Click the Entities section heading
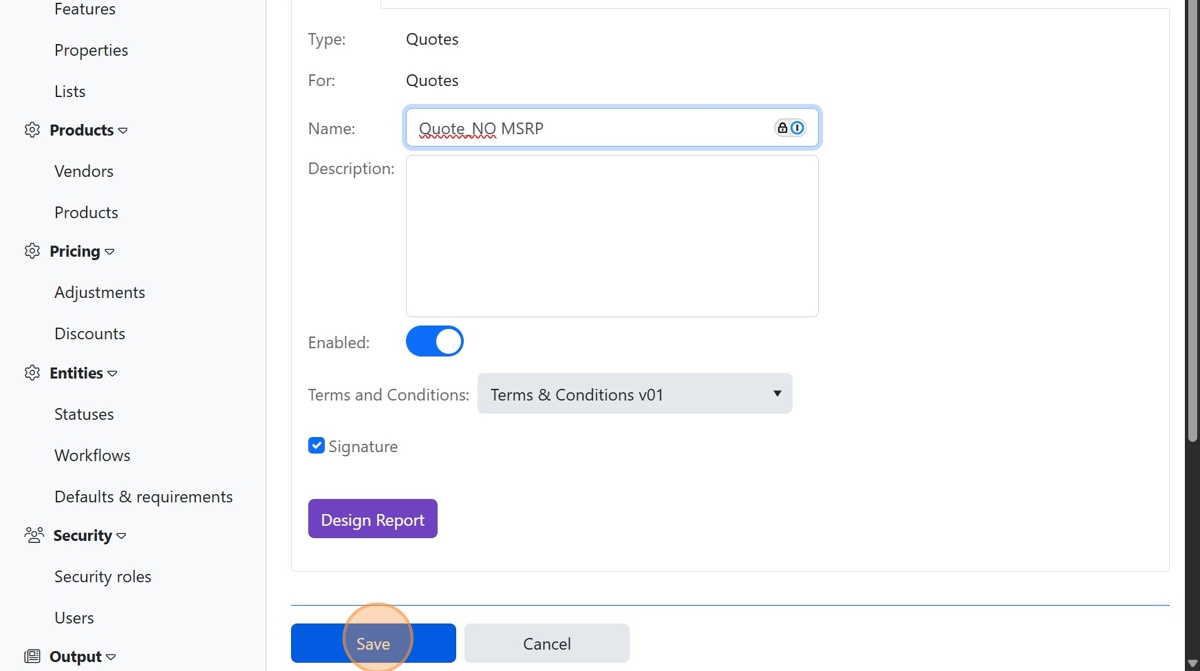Screen dimensions: 1200x671 coord(76,373)
